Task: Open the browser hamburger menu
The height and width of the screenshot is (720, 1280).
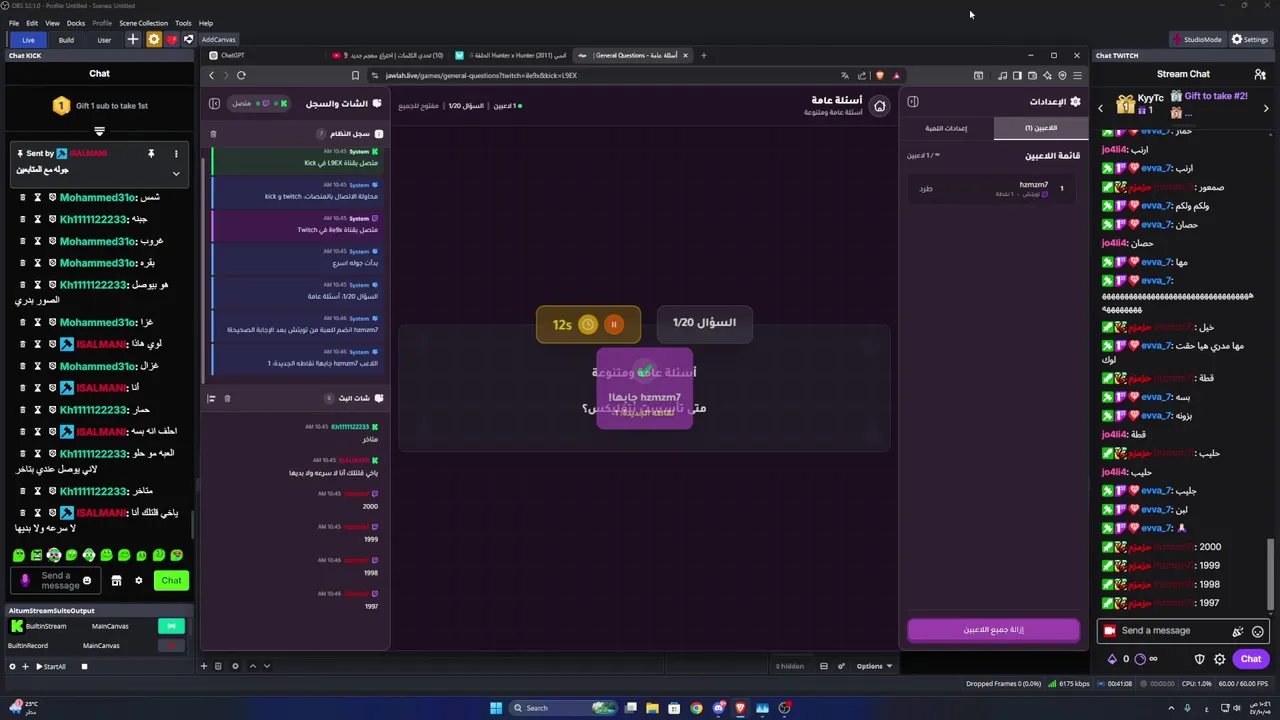Action: (x=1077, y=75)
